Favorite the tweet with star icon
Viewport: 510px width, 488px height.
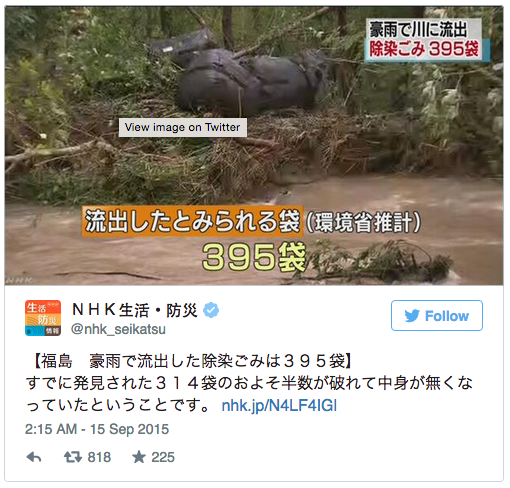[x=138, y=457]
